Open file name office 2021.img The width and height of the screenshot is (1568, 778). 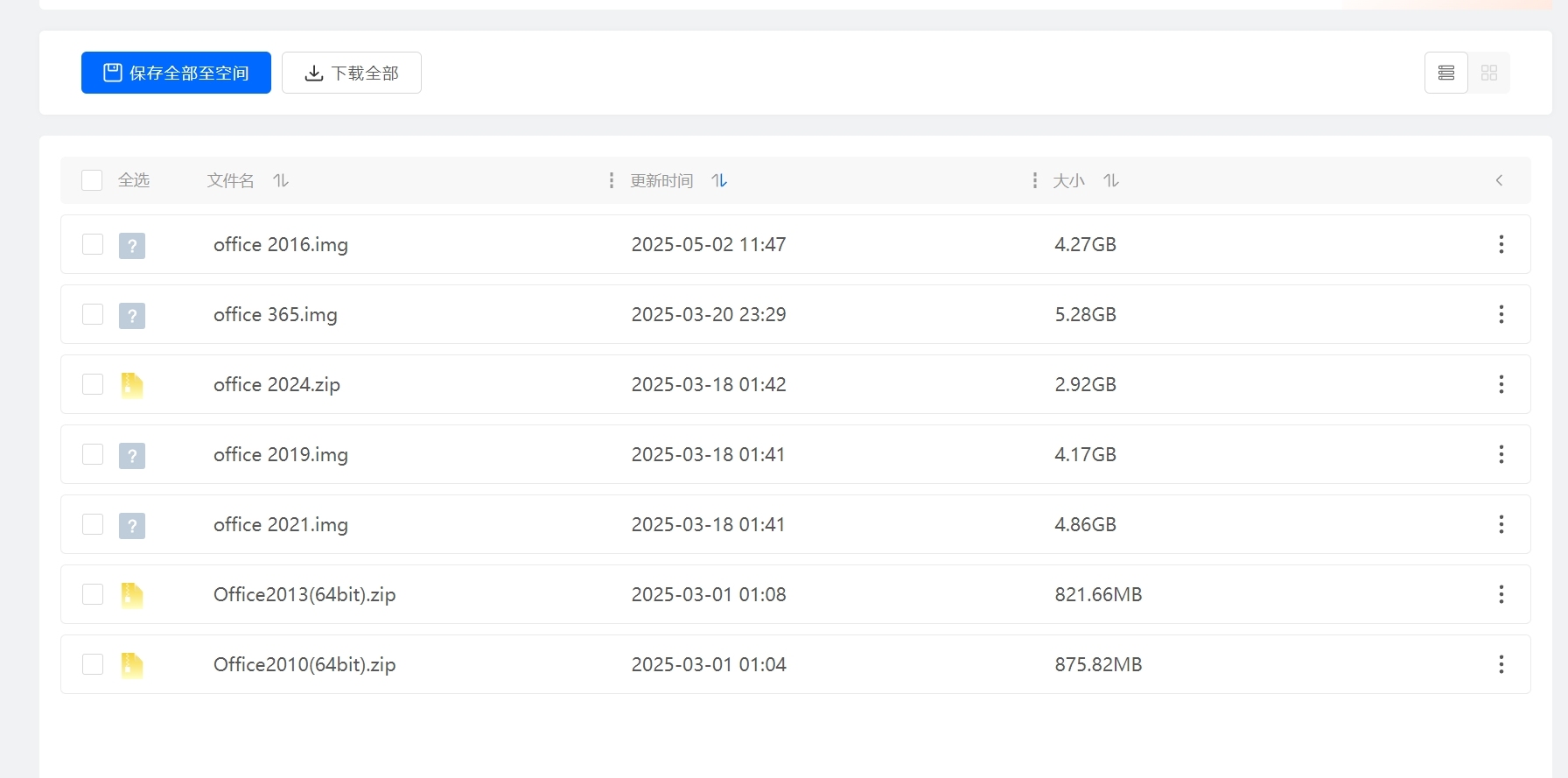pyautogui.click(x=281, y=524)
